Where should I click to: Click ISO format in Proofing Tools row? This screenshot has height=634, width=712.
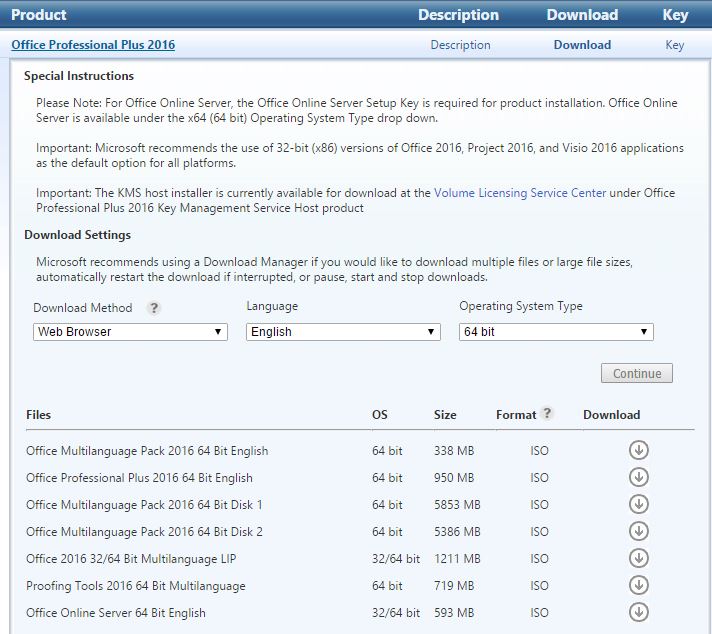(x=539, y=586)
